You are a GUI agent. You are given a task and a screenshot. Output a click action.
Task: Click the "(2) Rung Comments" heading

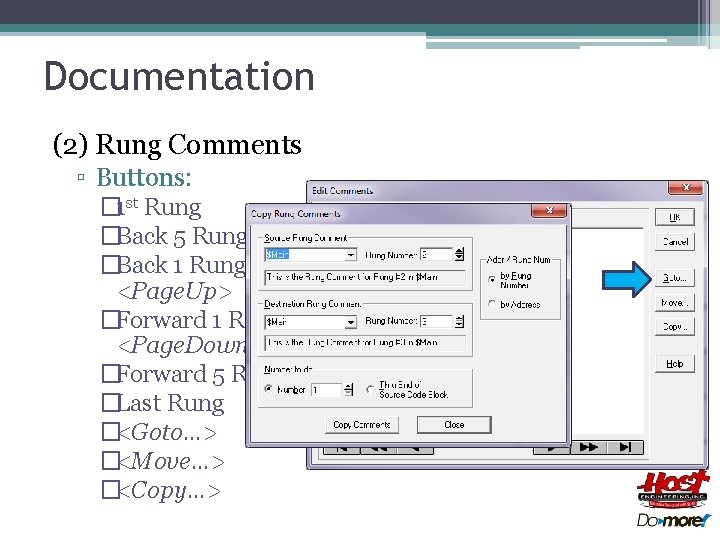[177, 145]
